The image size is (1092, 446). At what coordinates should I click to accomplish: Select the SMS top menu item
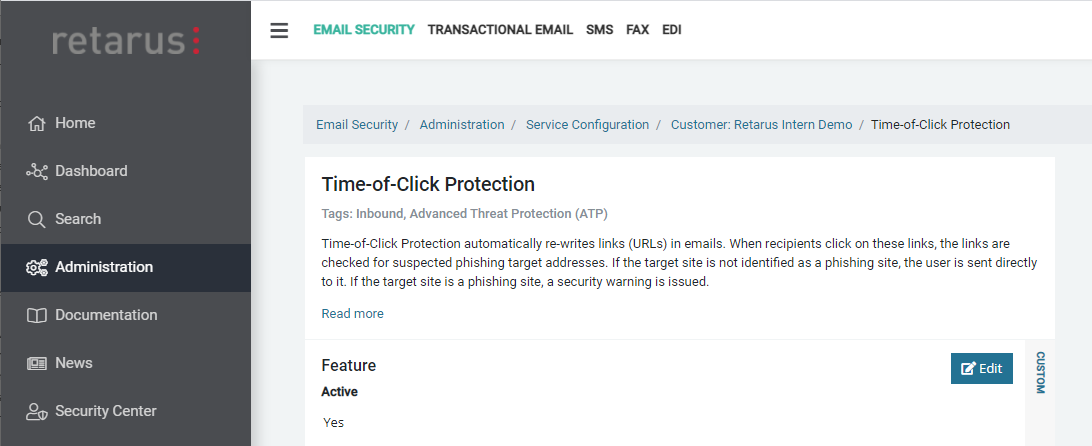tap(599, 30)
